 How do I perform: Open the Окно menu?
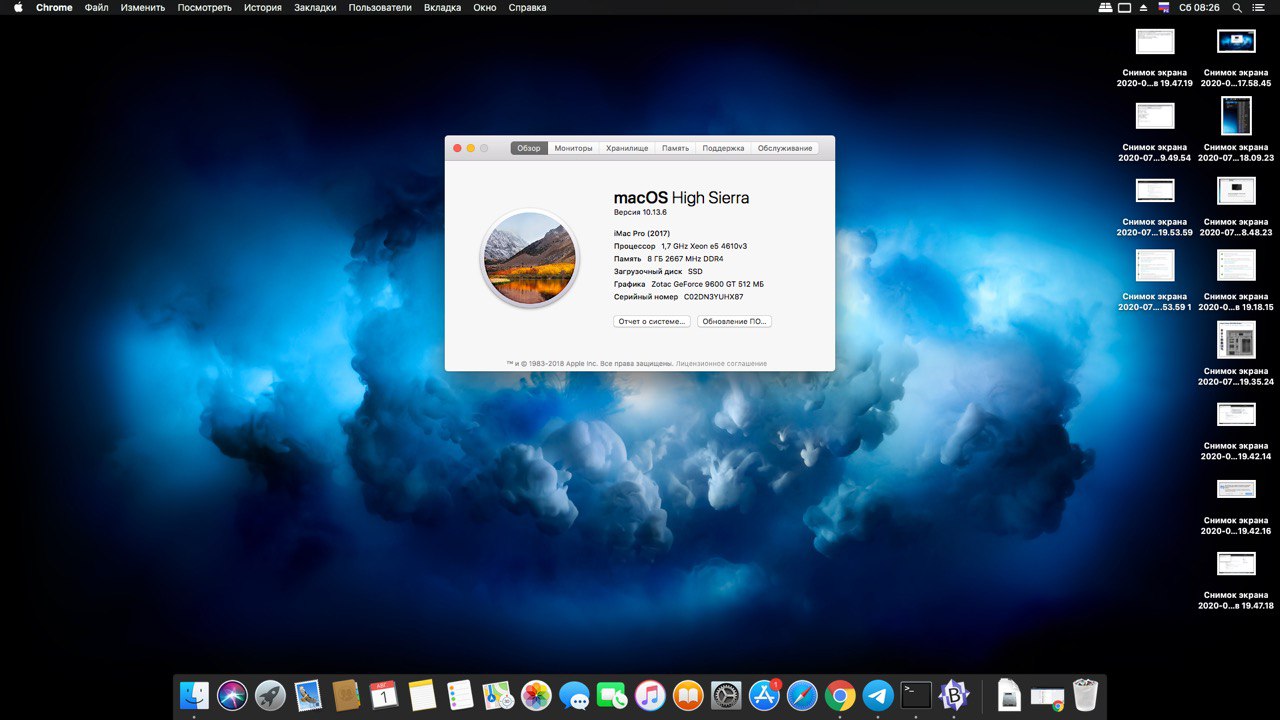click(x=485, y=7)
